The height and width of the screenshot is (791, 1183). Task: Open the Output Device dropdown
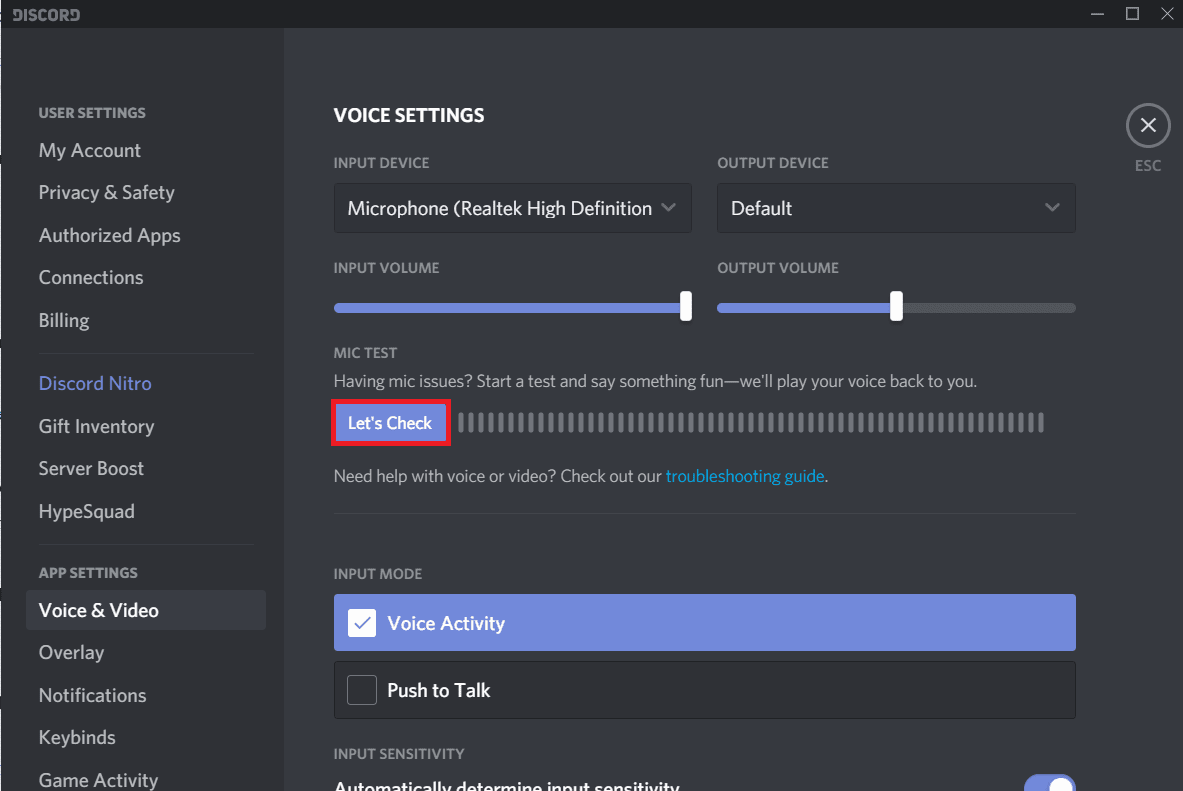895,208
